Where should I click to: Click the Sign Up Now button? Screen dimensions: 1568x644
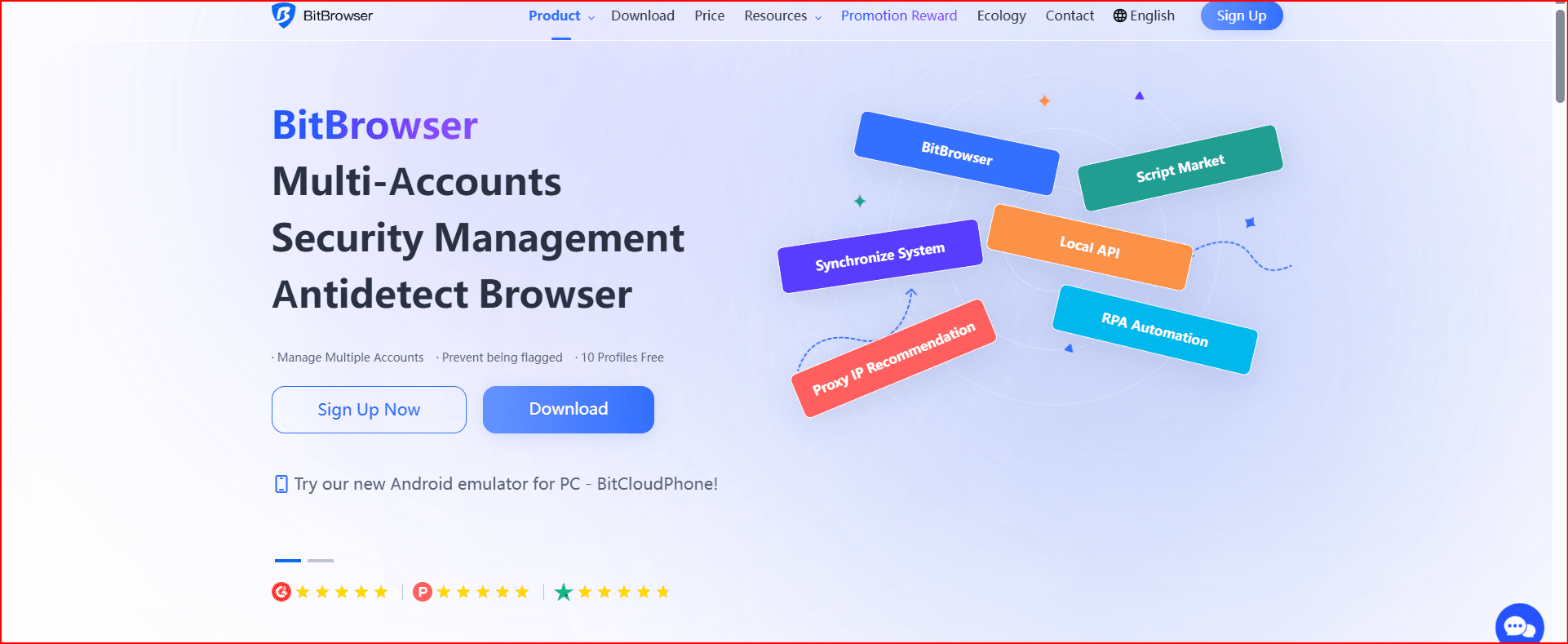coord(369,410)
